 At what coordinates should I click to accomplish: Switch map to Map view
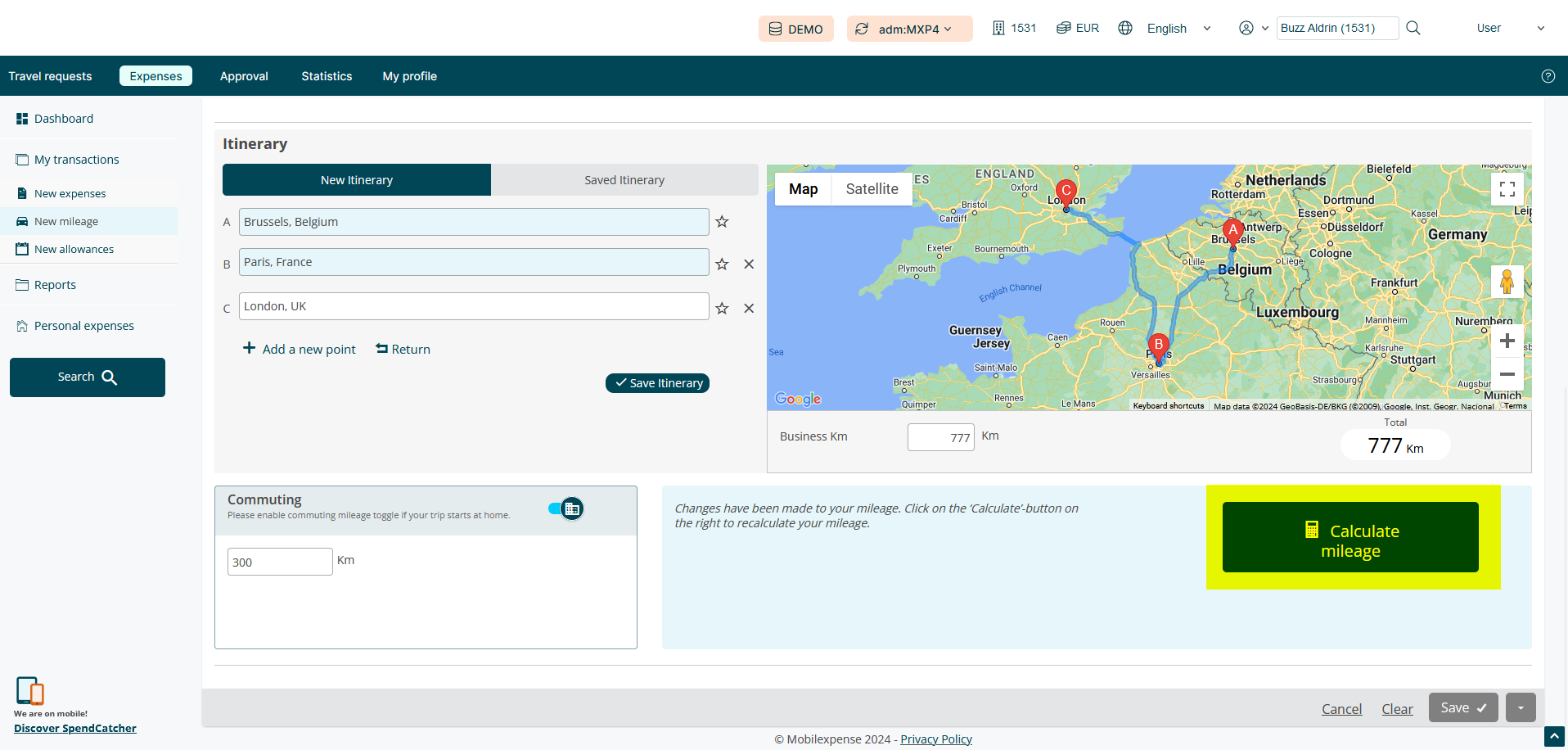[x=803, y=189]
